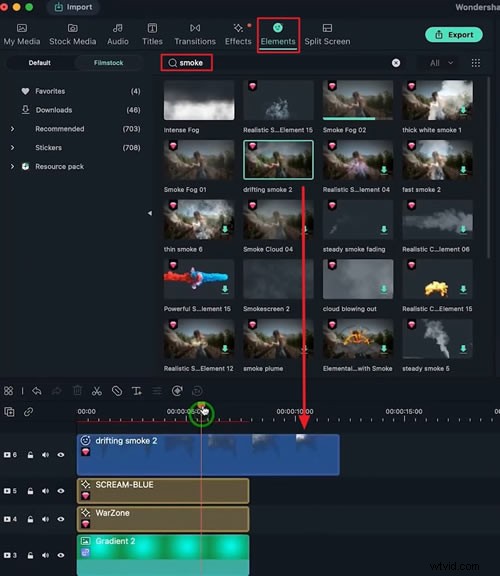Lock track 4
Image resolution: width=500 pixels, height=576 pixels.
(x=30, y=519)
